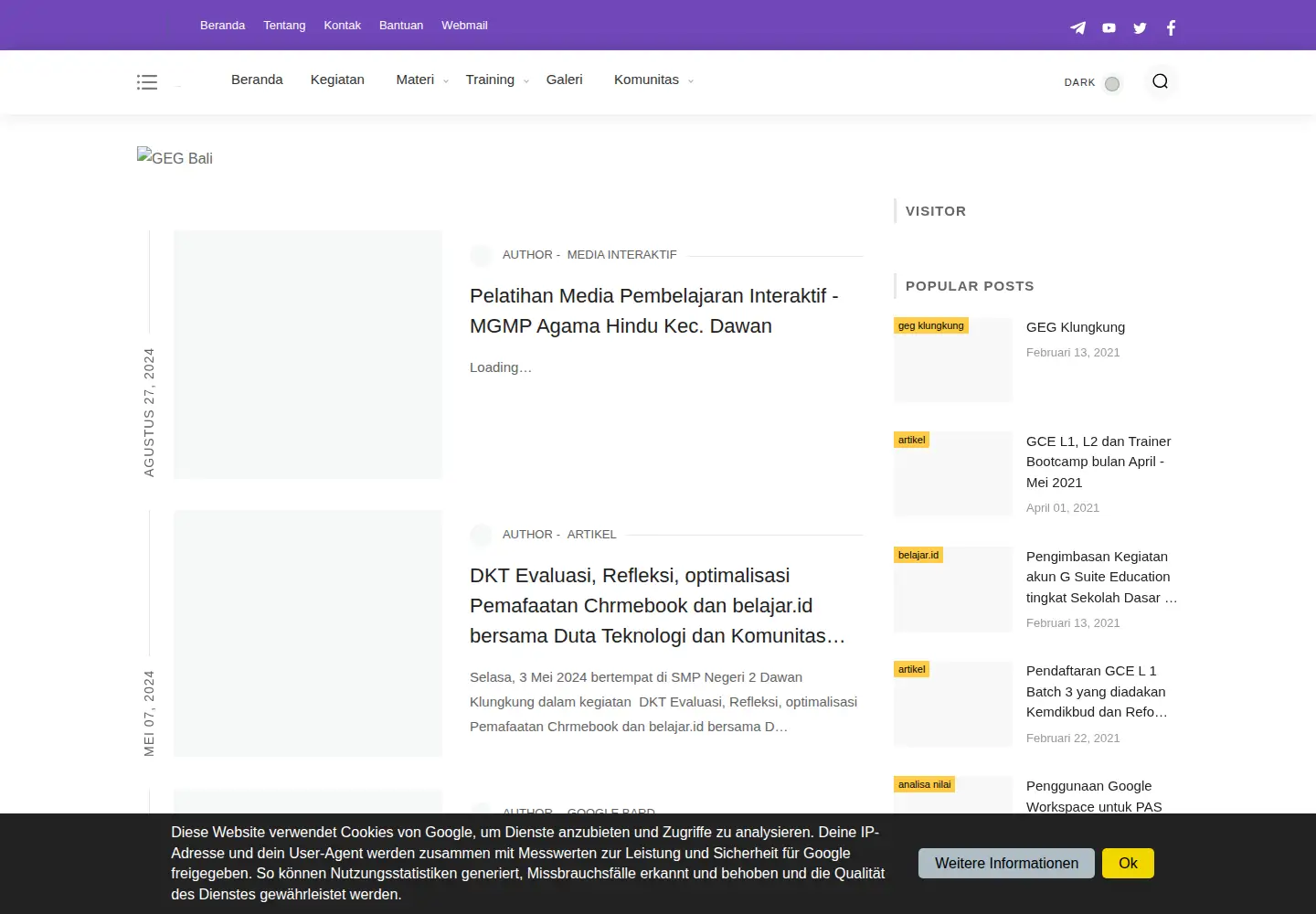Open the search magnifier icon
The width and height of the screenshot is (1316, 914).
tap(1160, 81)
